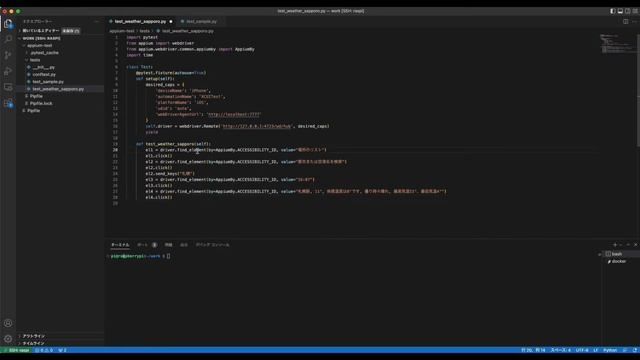Open editor More Actions ellipsis

click(x=634, y=21)
